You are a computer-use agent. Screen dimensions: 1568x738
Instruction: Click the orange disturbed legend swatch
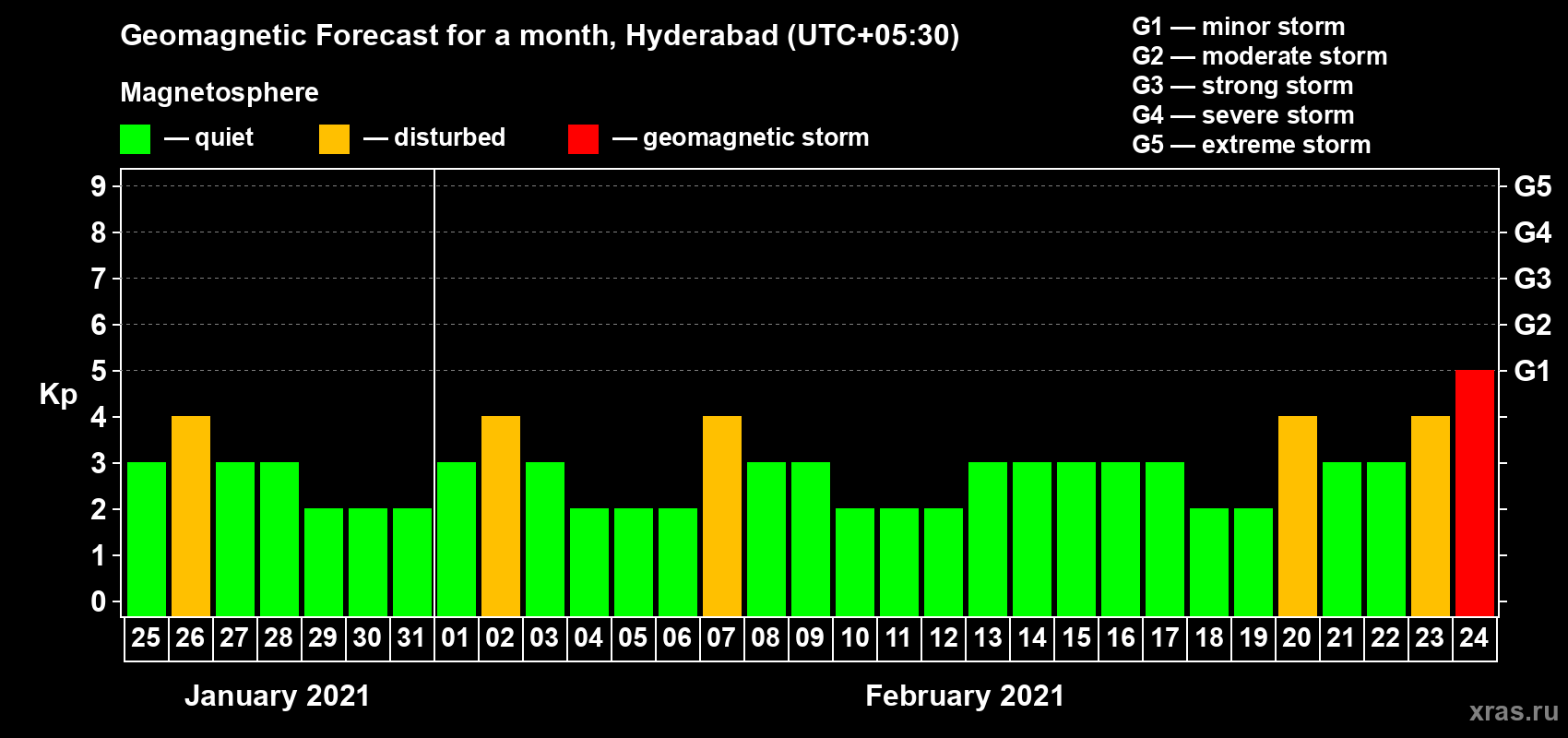334,139
